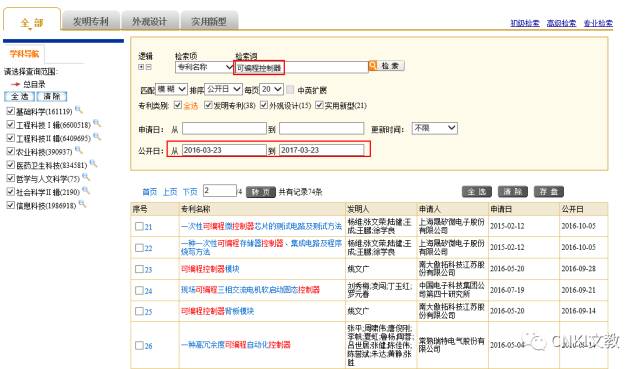Viewport: 640px width, 369px height.
Task: Switch to the 外观设计 tab
Action: coord(150,21)
